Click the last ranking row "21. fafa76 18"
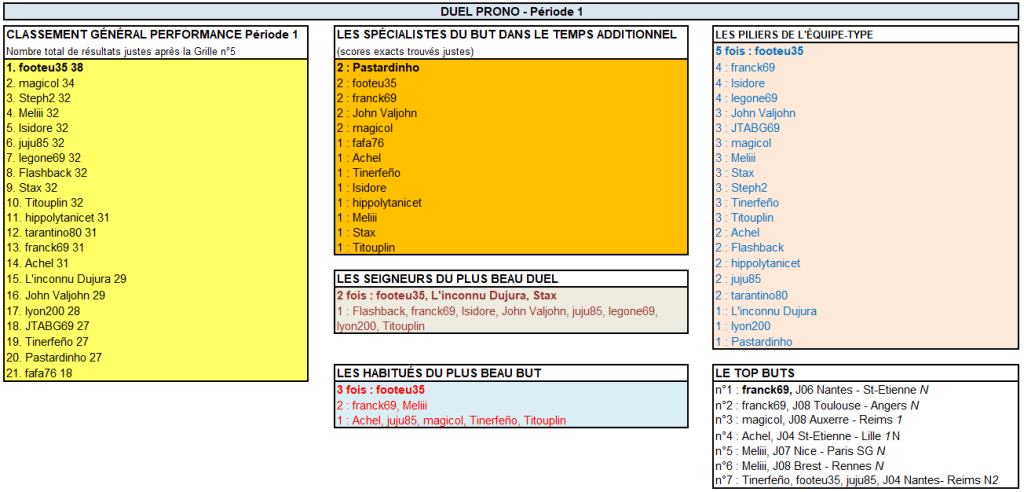1024x492 pixels. pos(40,373)
